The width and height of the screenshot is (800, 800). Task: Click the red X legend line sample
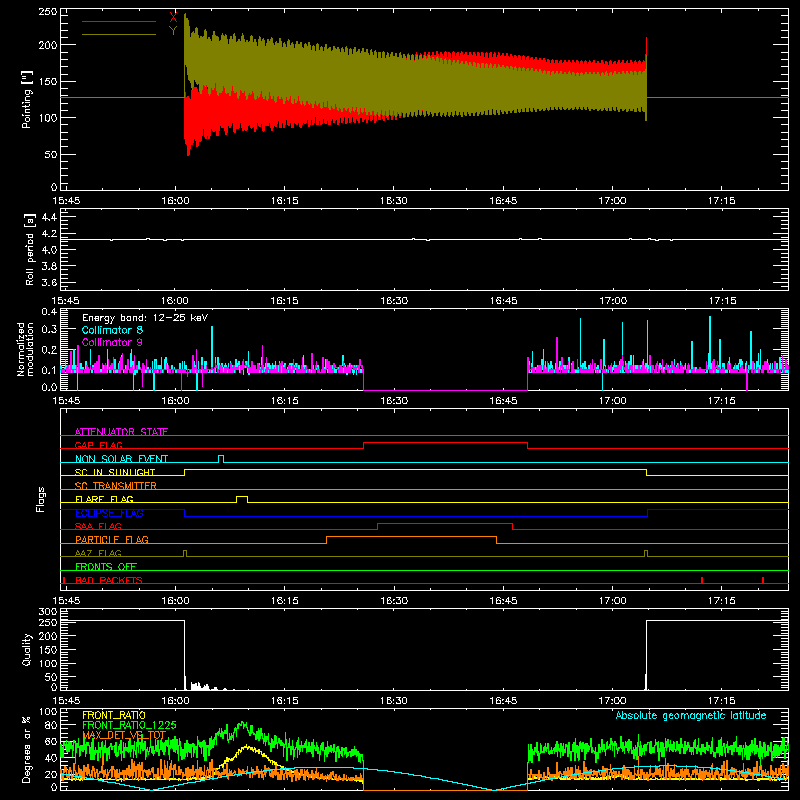pos(119,21)
